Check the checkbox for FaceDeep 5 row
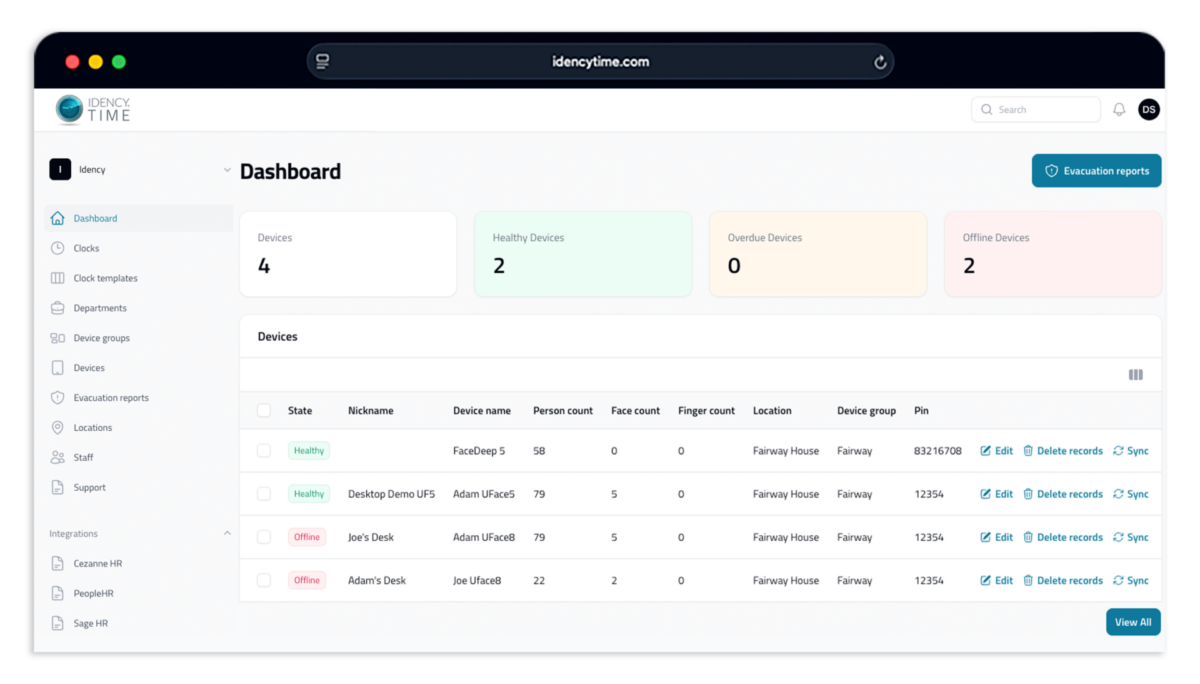Image resolution: width=1200 pixels, height=684 pixels. coord(265,450)
